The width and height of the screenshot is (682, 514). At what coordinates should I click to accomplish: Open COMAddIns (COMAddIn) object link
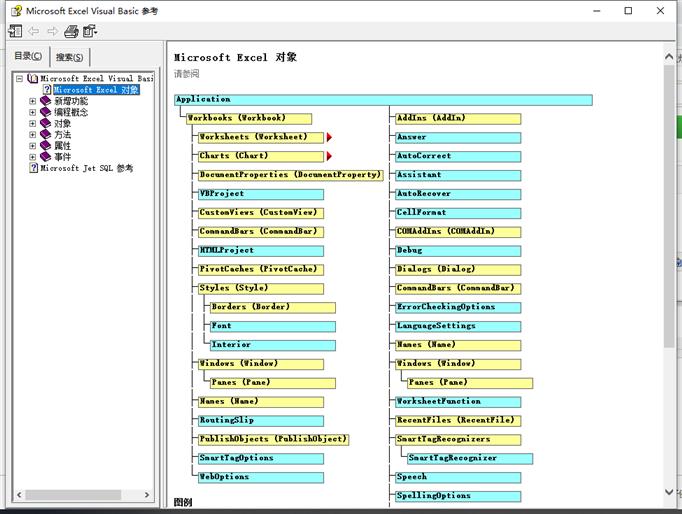pyautogui.click(x=458, y=232)
